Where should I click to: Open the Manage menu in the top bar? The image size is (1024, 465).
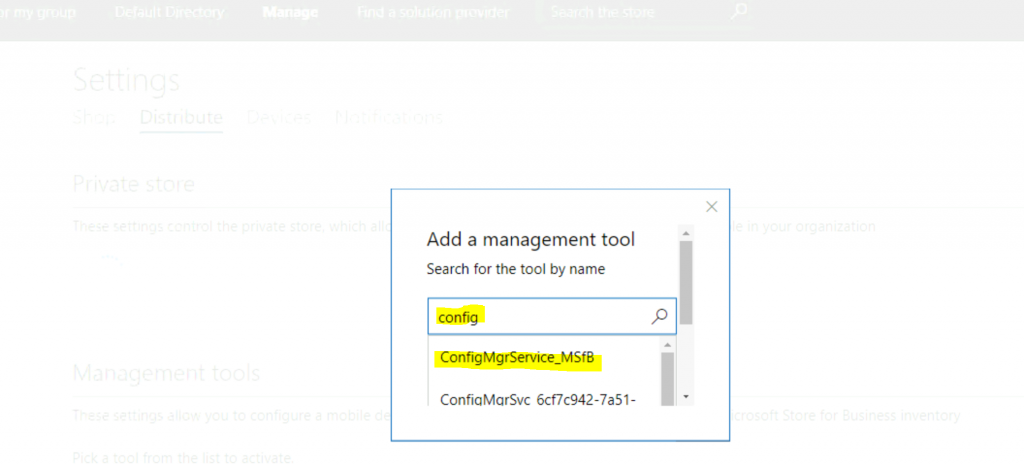click(290, 13)
